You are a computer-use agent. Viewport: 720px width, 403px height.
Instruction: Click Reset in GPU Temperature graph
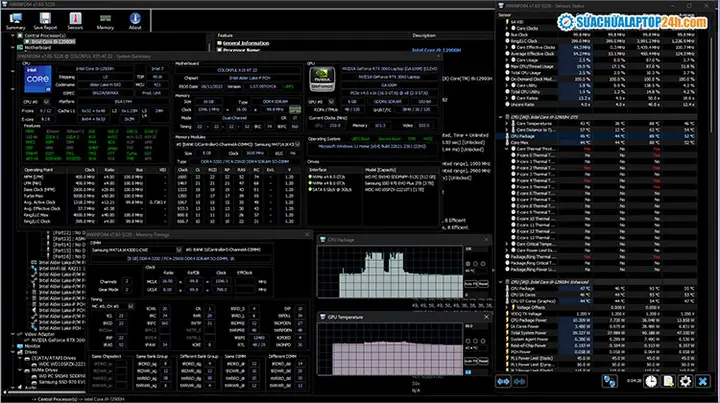[x=483, y=361]
